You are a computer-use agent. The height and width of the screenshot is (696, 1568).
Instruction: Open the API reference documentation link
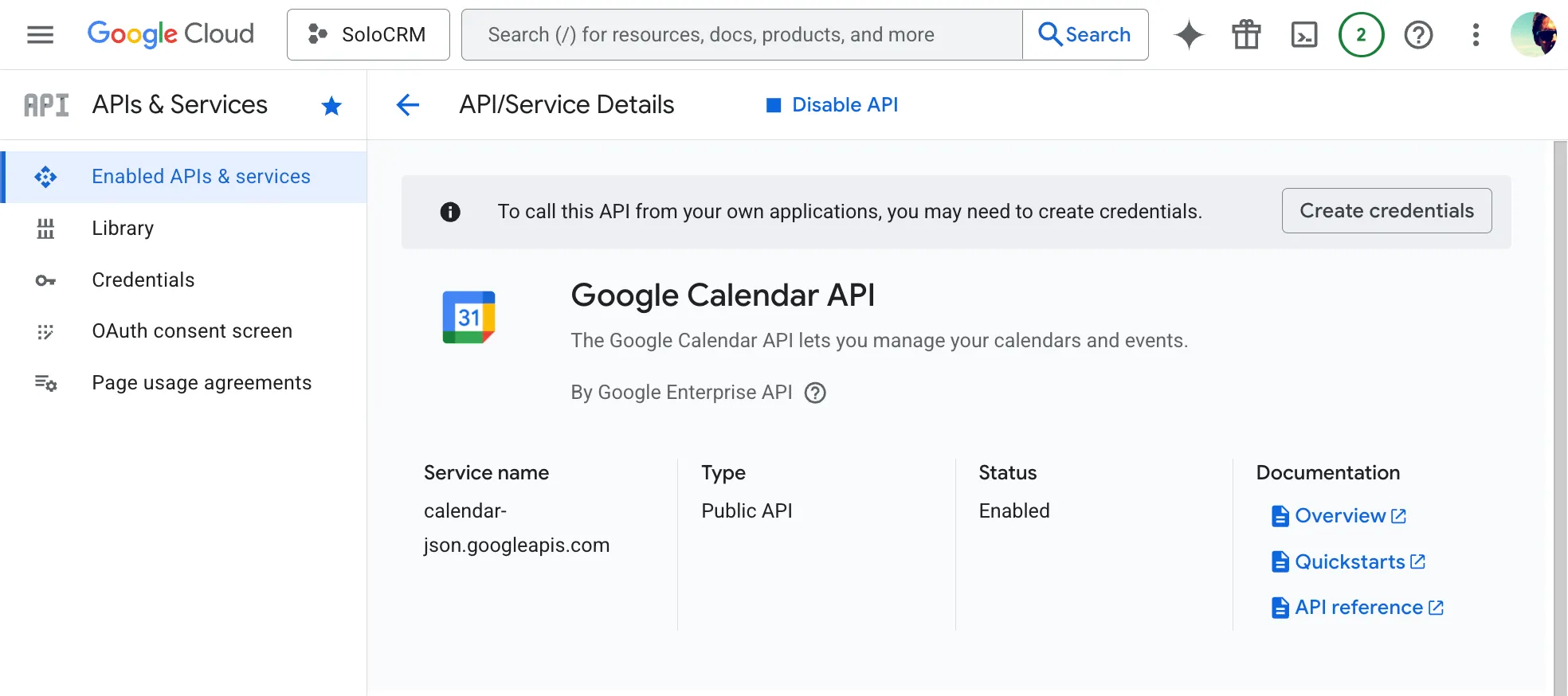(1369, 608)
